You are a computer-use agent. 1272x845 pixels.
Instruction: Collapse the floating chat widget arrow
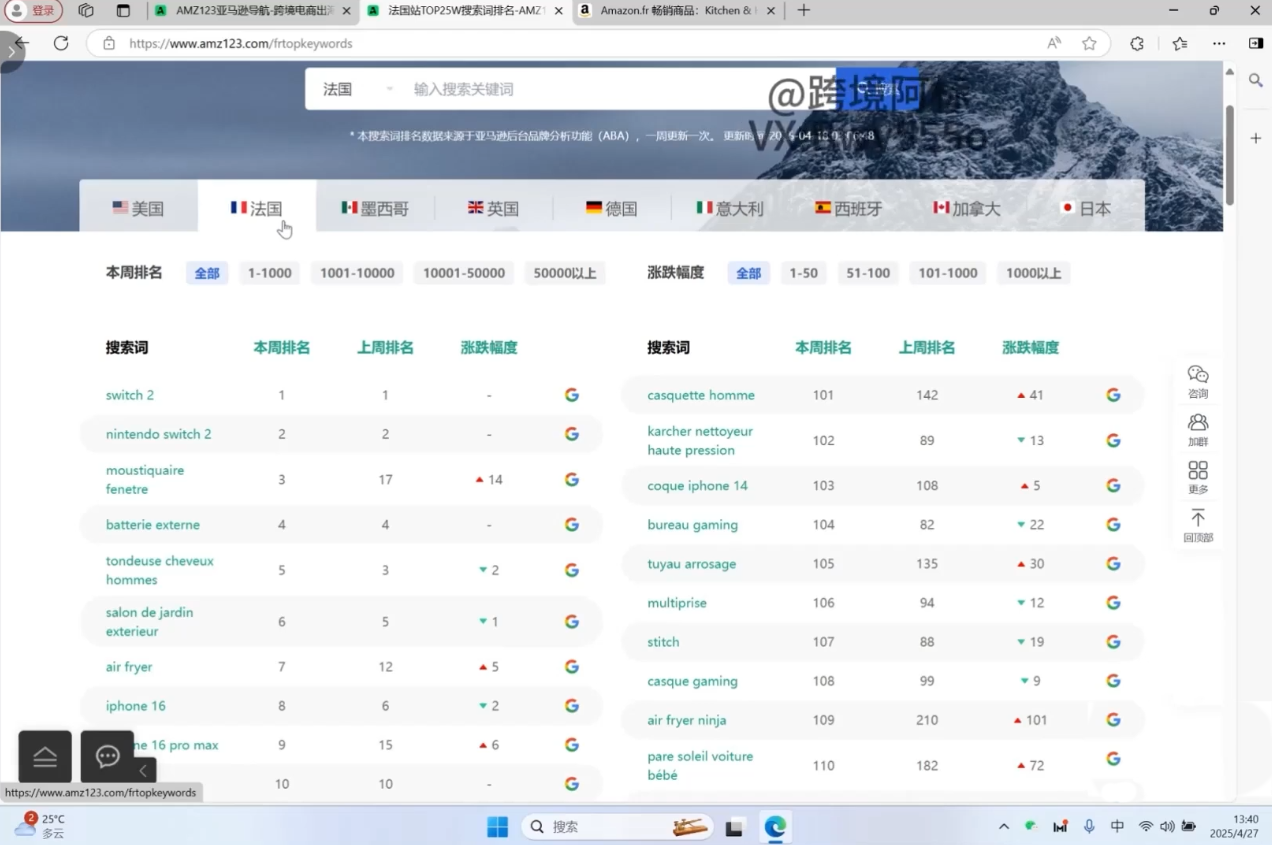pos(143,770)
